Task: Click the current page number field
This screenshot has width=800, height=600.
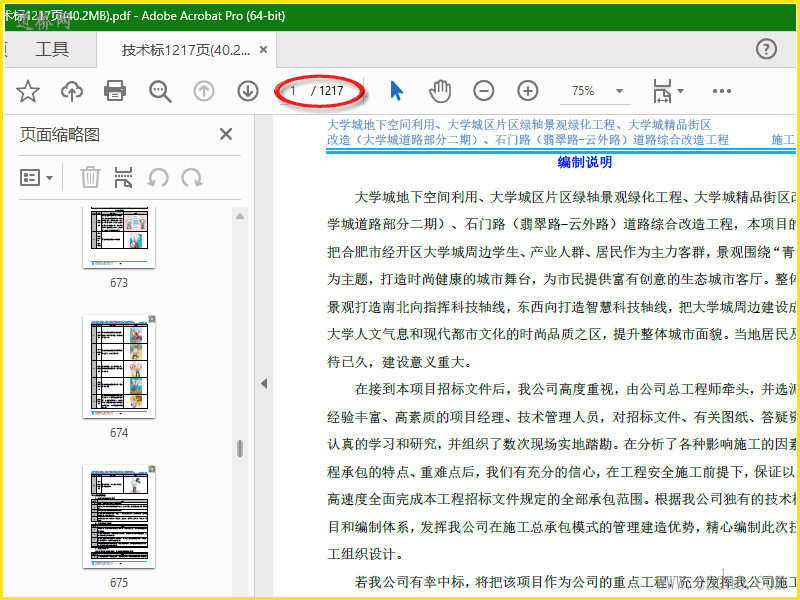Action: (x=293, y=91)
